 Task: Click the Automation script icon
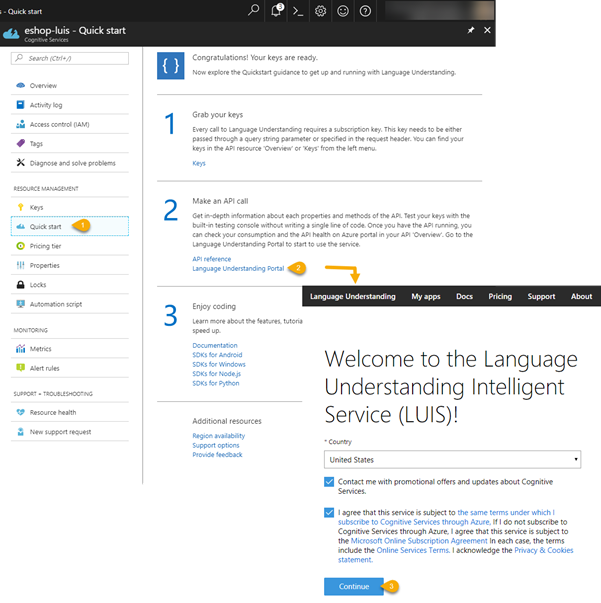tap(20, 304)
